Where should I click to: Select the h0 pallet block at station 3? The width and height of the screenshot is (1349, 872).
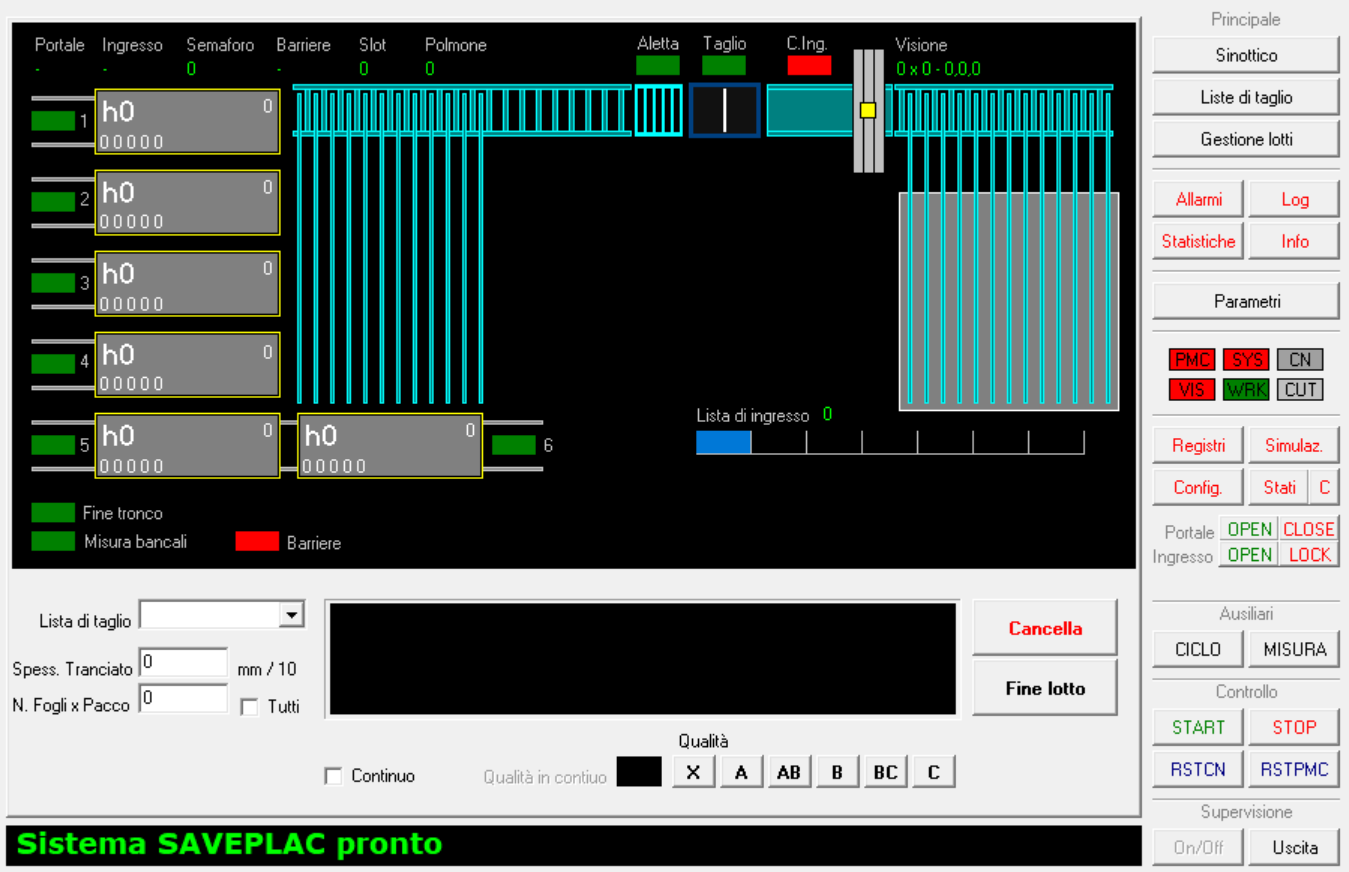pyautogui.click(x=187, y=283)
